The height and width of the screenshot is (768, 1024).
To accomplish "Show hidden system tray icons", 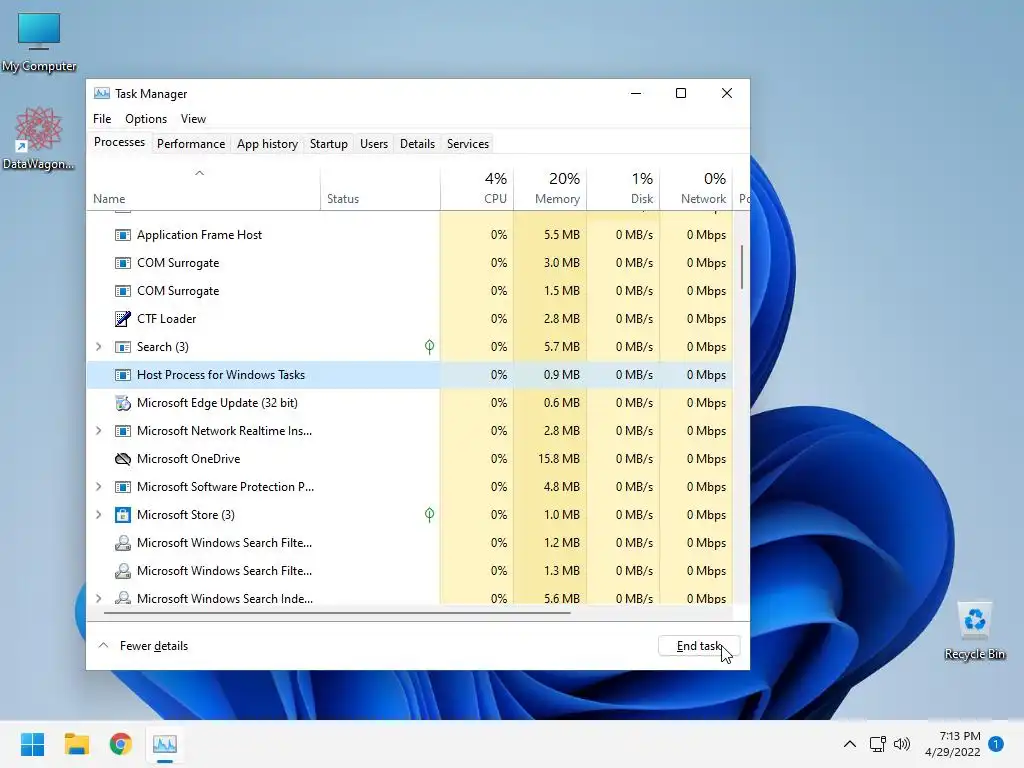I will pos(850,744).
